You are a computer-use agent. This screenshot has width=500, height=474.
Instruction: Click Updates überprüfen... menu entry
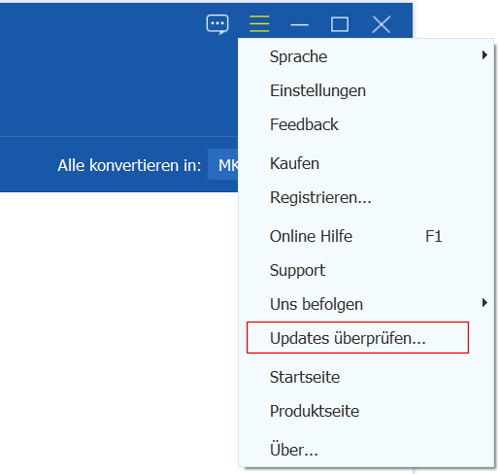coord(358,338)
